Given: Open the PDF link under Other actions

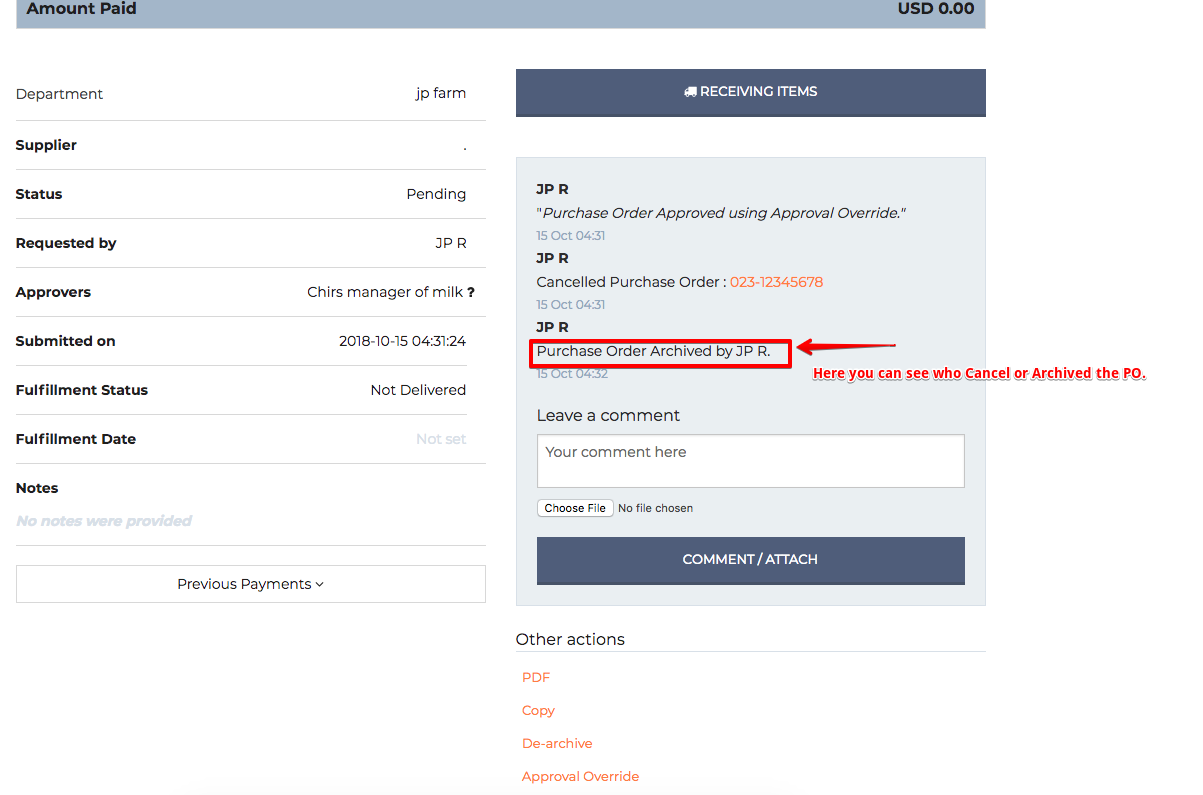Looking at the screenshot, I should tap(536, 678).
